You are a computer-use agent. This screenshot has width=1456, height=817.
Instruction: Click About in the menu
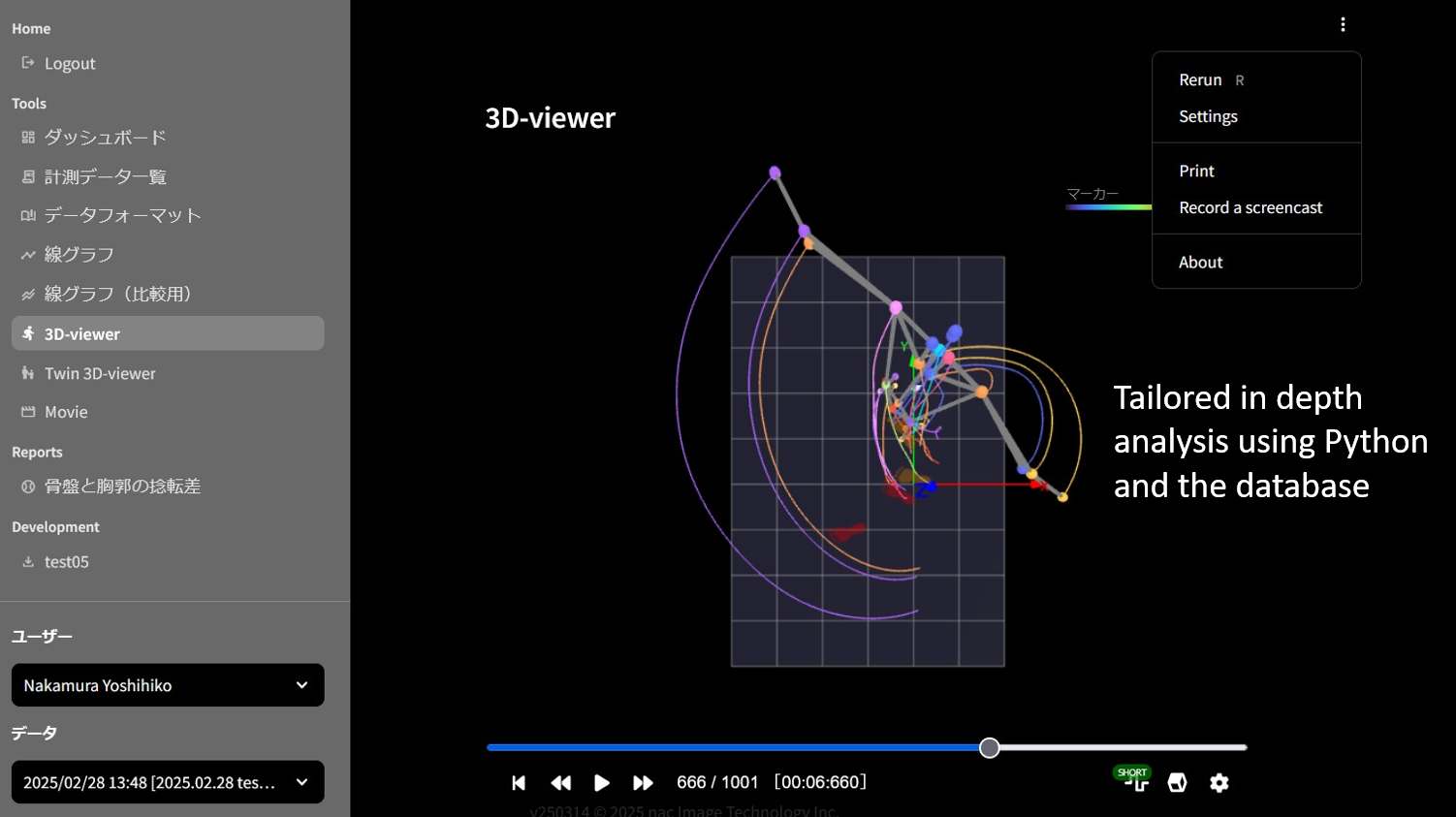coord(1200,263)
